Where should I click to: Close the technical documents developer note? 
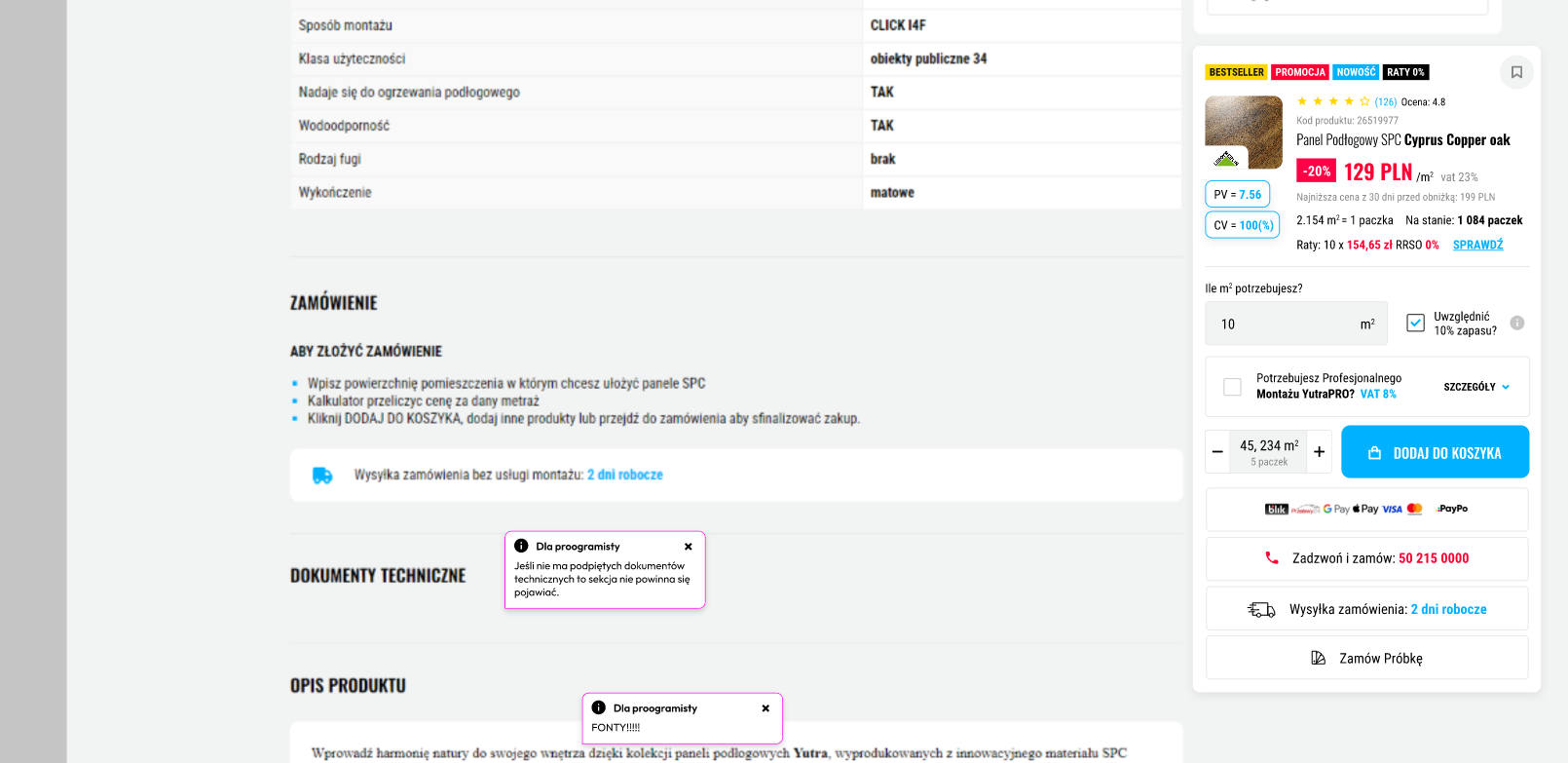[688, 547]
